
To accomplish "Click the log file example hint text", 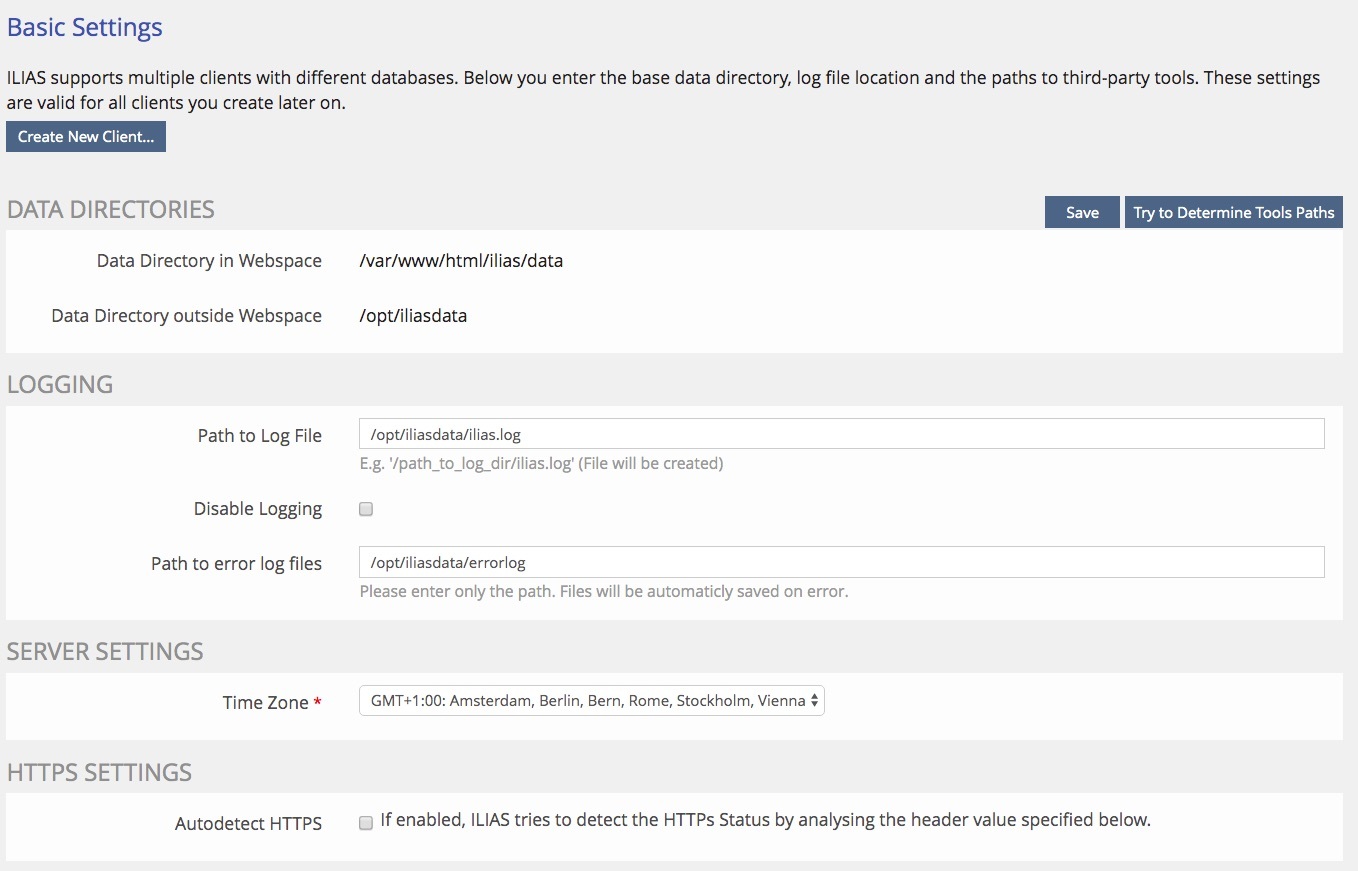I will tap(541, 464).
